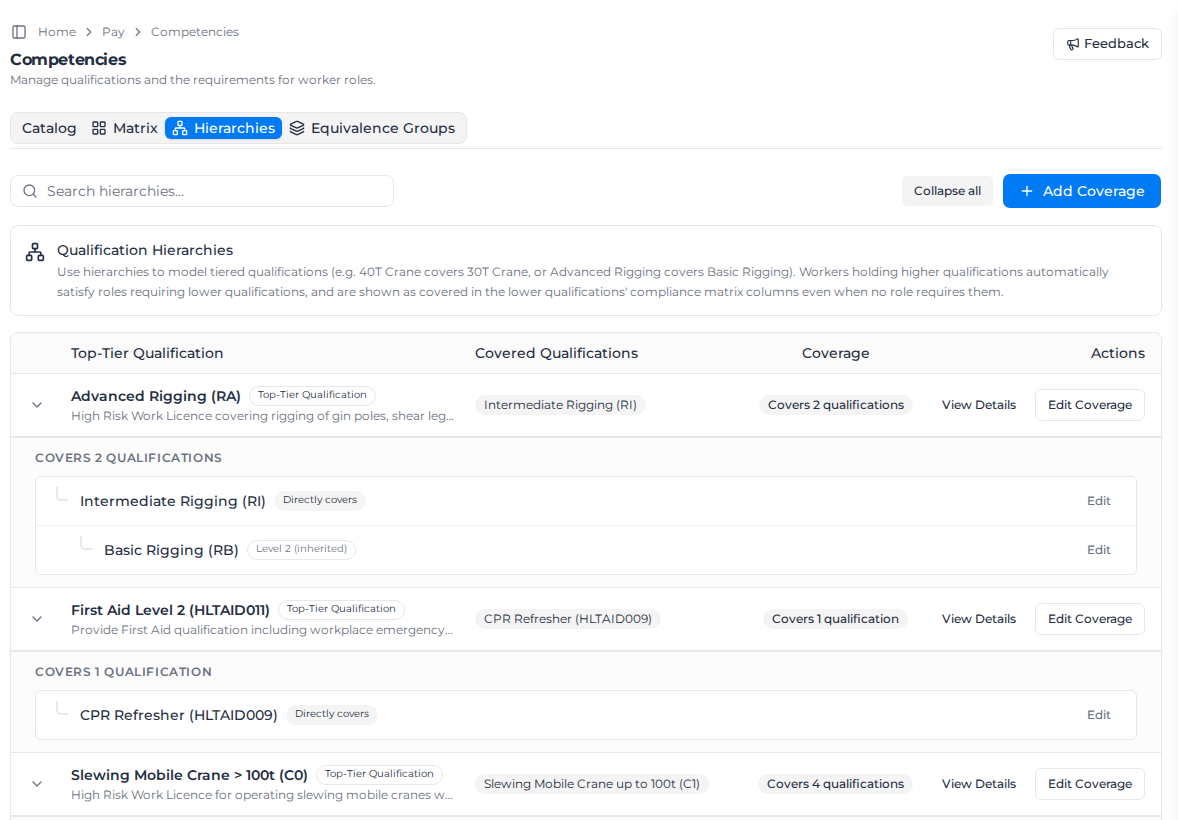Screen dimensions: 1178x820
Task: Click Slewing Mobile Crane up to 100t chip
Action: click(591, 784)
